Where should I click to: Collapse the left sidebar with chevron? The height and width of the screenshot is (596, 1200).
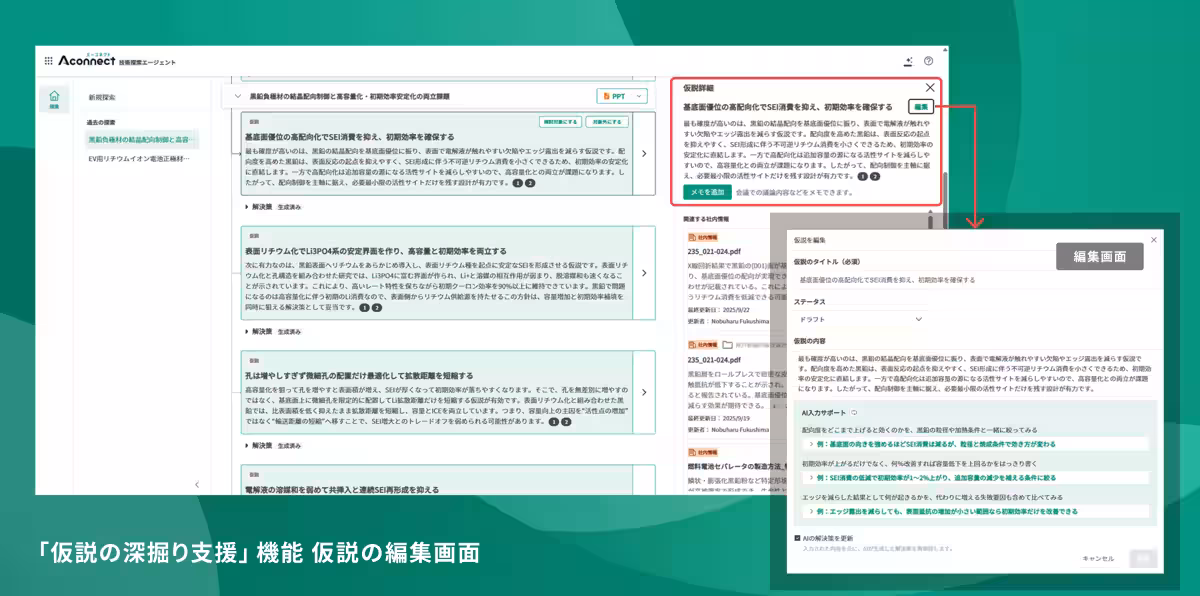coord(196,484)
